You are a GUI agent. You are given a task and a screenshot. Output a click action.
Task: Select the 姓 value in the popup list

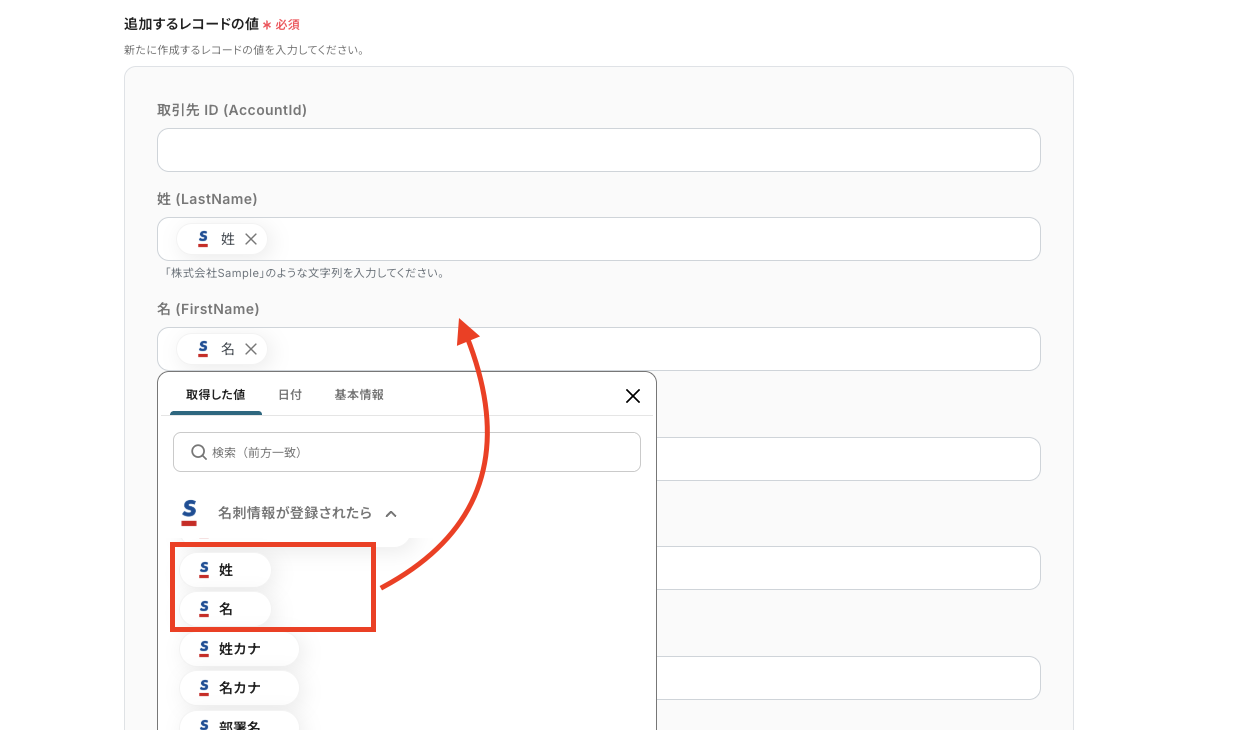click(225, 570)
